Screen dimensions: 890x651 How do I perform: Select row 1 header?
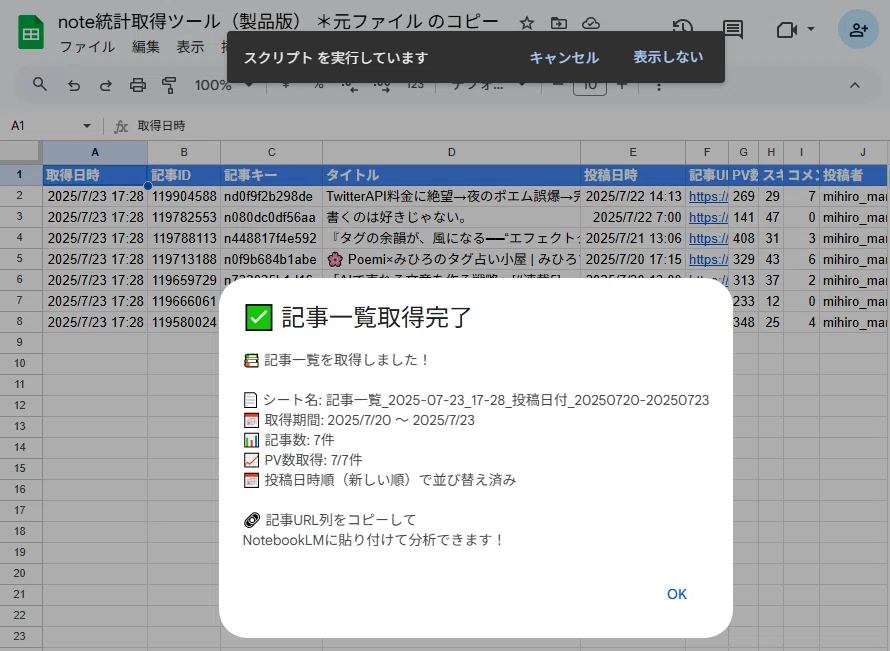(x=20, y=175)
